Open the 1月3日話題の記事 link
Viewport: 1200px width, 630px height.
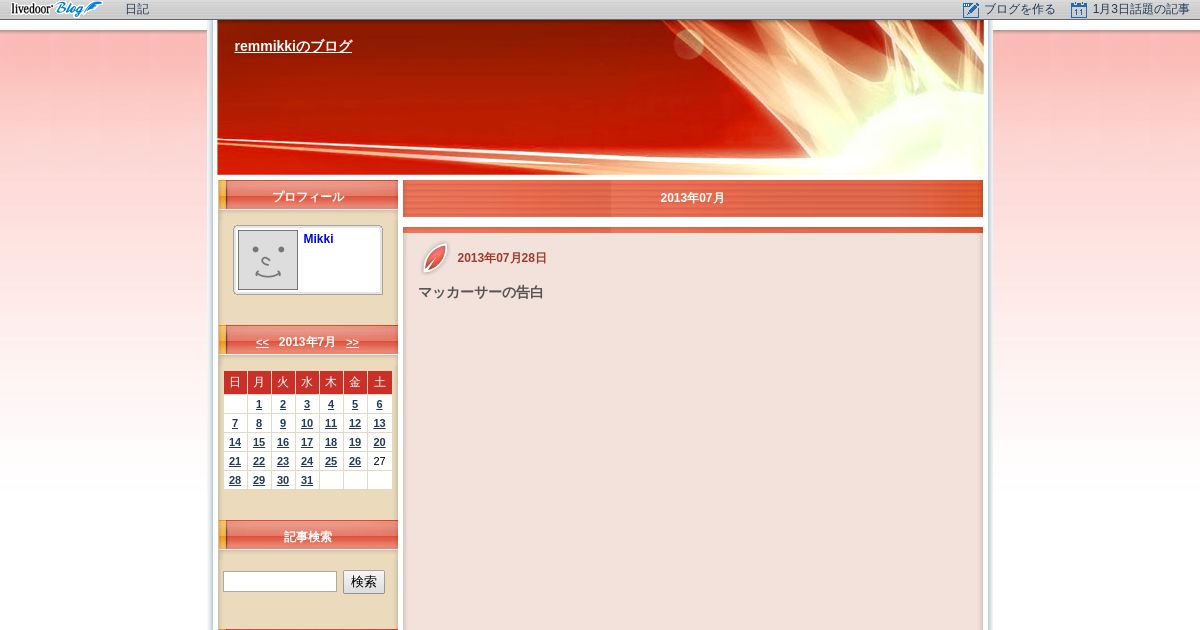coord(1141,9)
